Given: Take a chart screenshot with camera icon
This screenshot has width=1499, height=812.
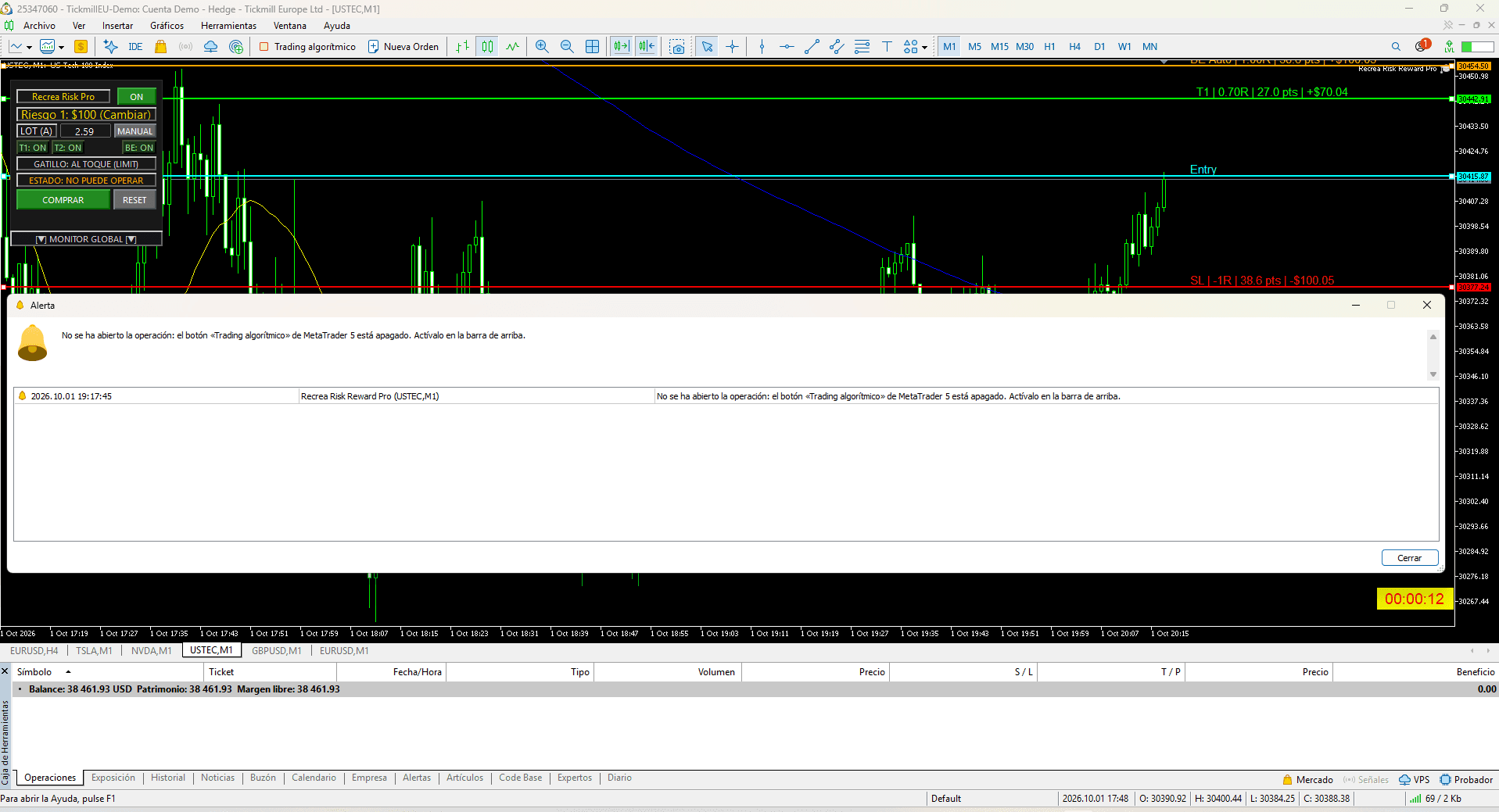Looking at the screenshot, I should point(677,47).
